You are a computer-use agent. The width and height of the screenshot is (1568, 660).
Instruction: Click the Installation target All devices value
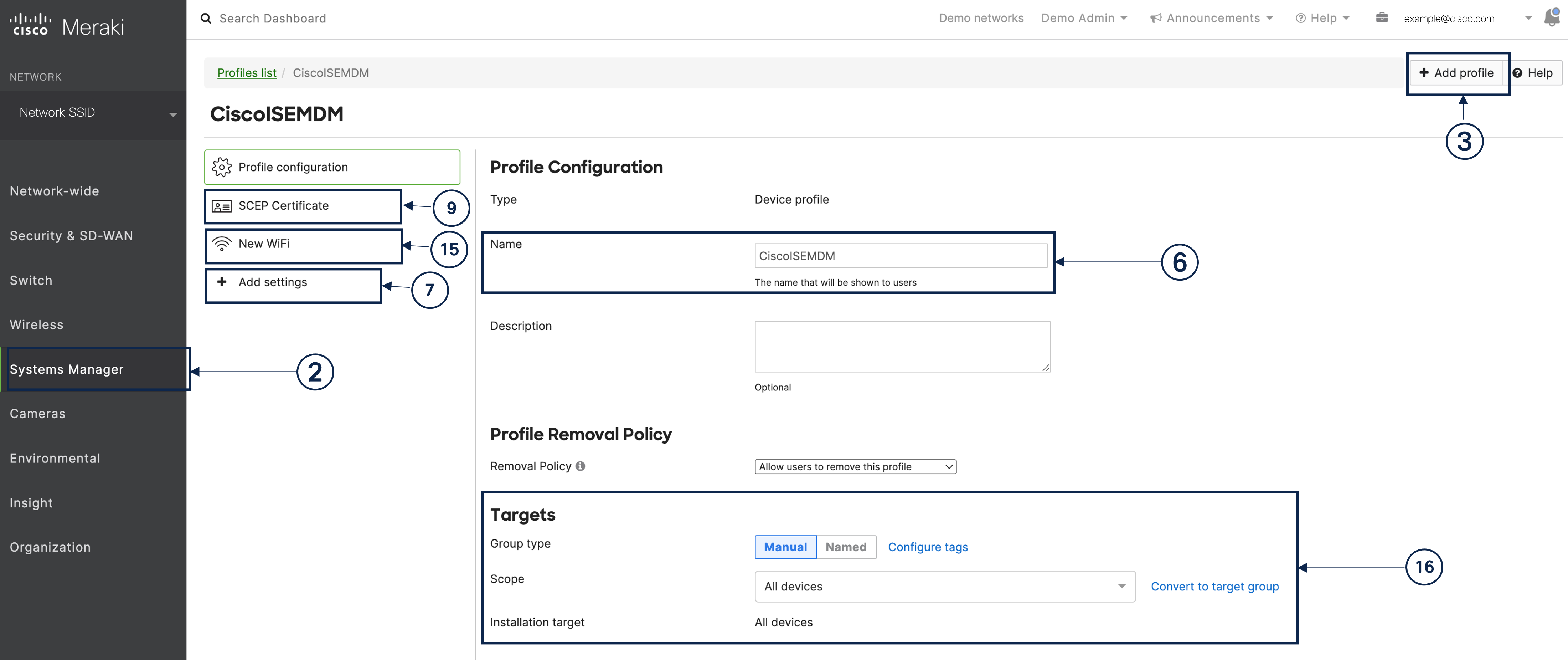click(x=783, y=622)
